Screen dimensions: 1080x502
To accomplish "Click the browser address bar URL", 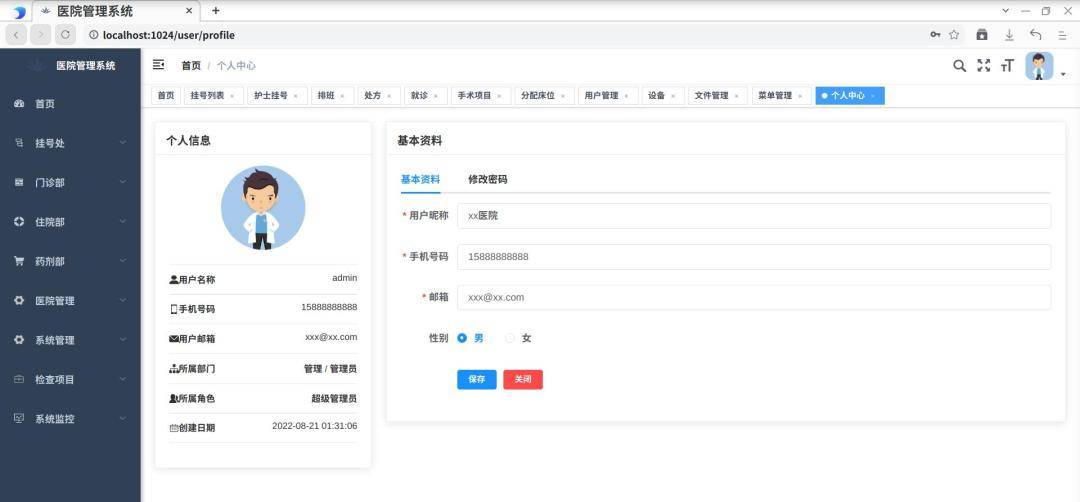I will (169, 35).
